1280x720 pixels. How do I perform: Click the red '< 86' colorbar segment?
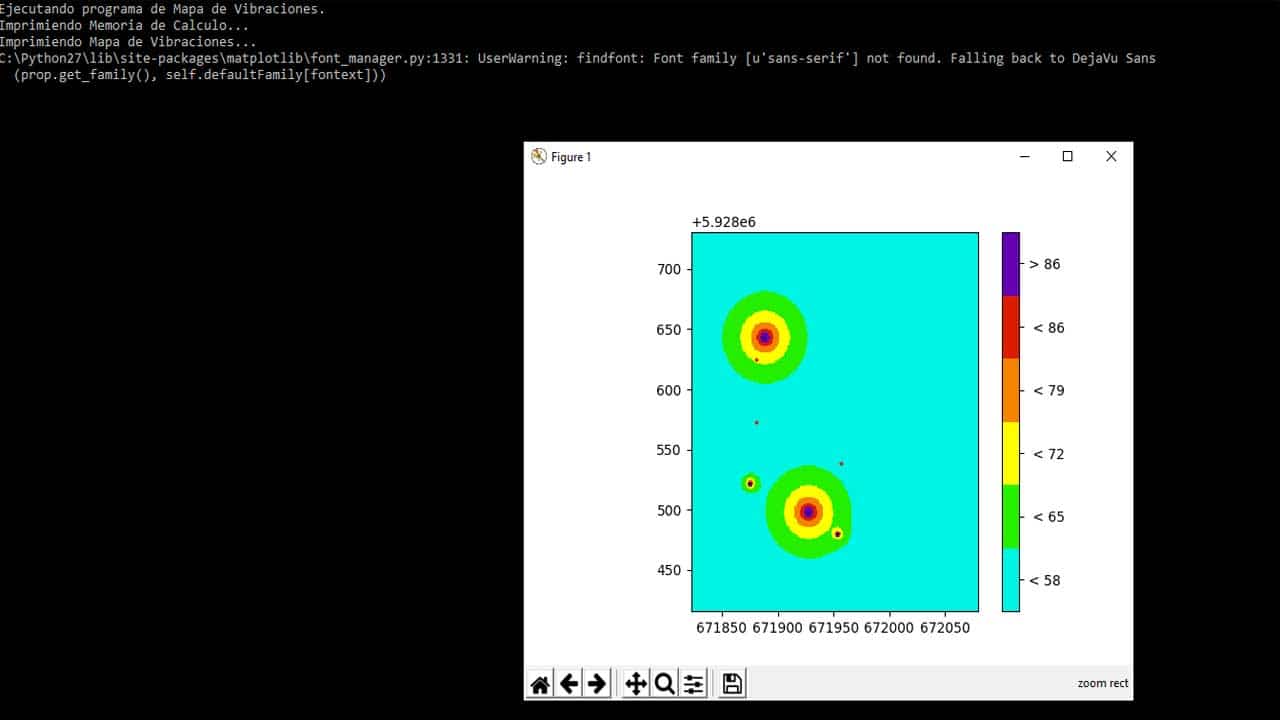click(1011, 327)
